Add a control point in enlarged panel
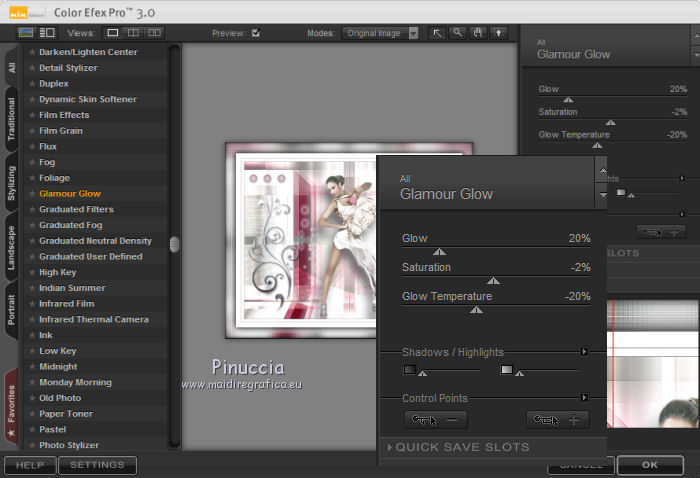Image resolution: width=700 pixels, height=478 pixels. (558, 420)
